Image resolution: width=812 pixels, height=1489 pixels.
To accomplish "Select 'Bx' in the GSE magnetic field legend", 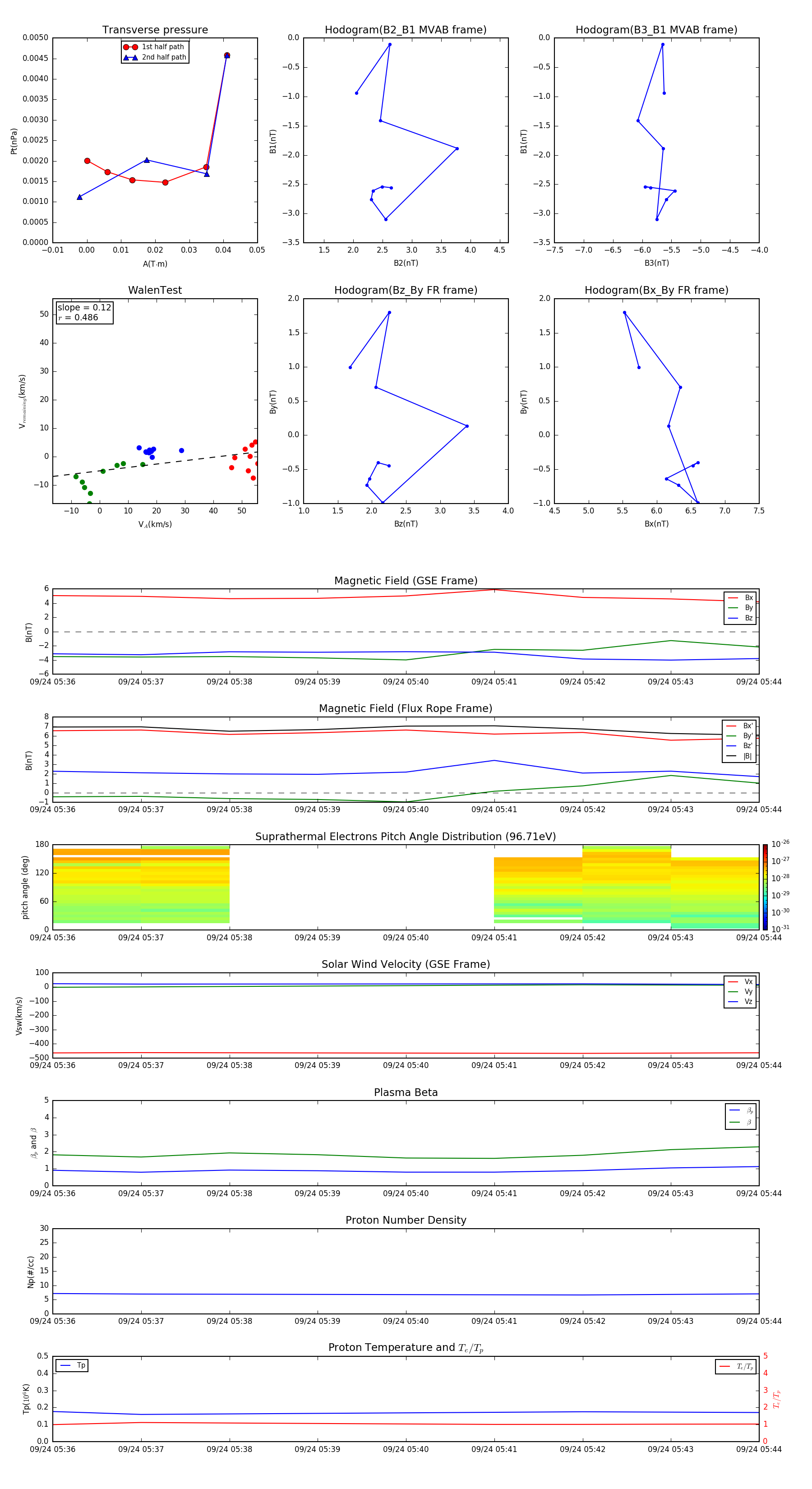I will 741,598.
